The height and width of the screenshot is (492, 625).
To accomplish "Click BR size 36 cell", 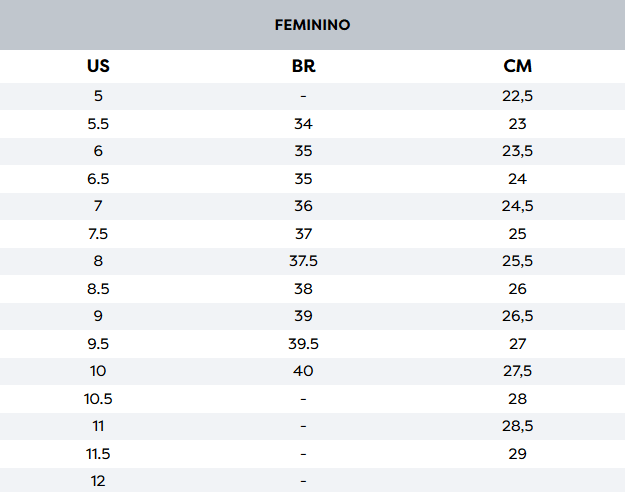I will tap(303, 206).
